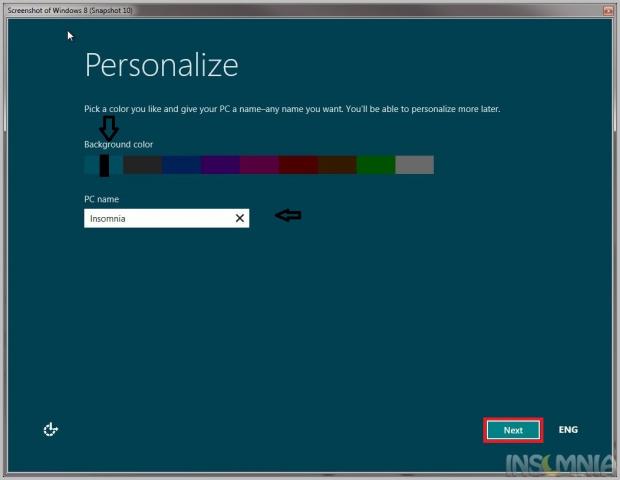Close the Windows 8 screenshot window
This screenshot has height=480, width=620.
point(608,10)
